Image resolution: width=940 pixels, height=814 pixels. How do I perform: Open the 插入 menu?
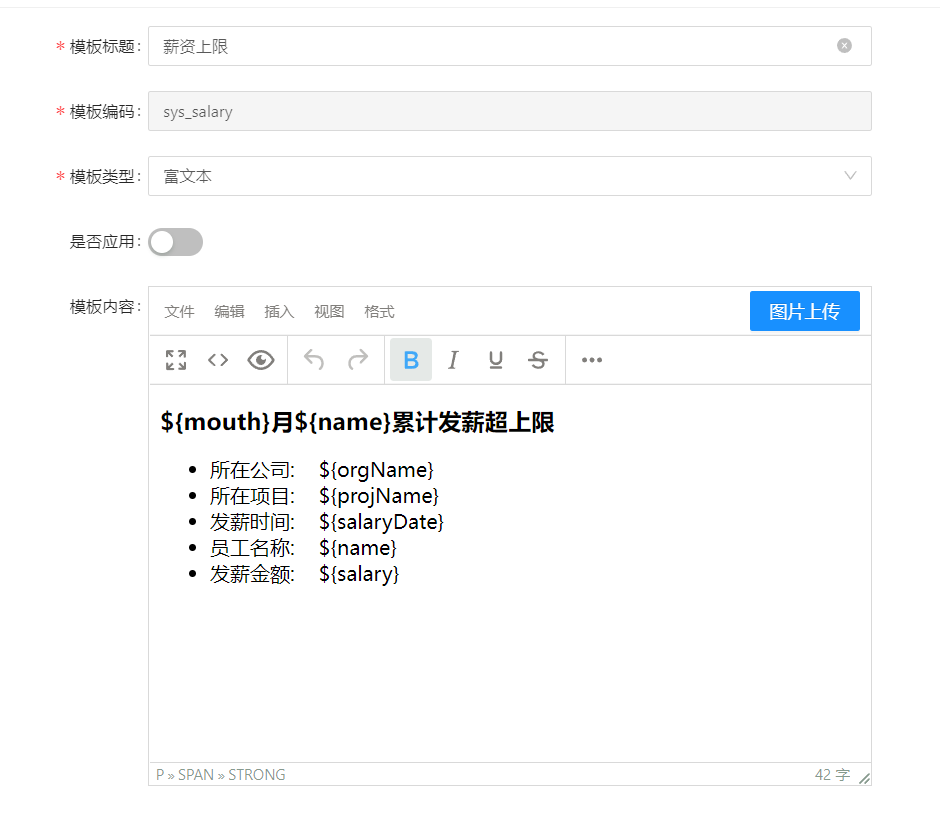coord(279,312)
